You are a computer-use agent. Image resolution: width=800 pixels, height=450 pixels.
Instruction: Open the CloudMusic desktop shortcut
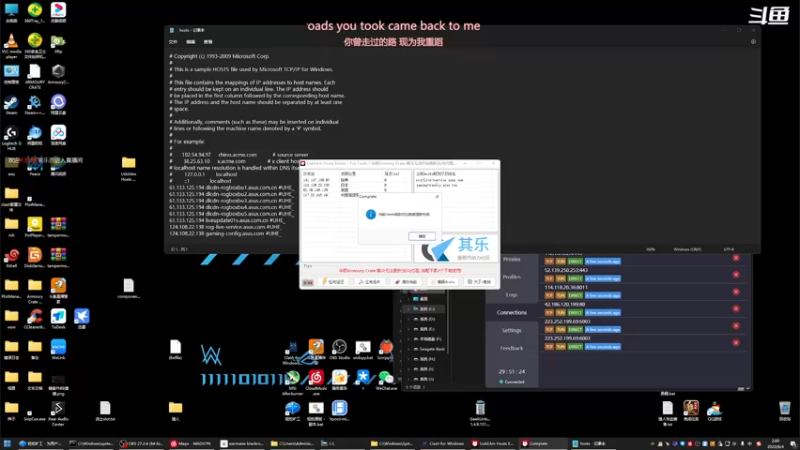(x=316, y=383)
